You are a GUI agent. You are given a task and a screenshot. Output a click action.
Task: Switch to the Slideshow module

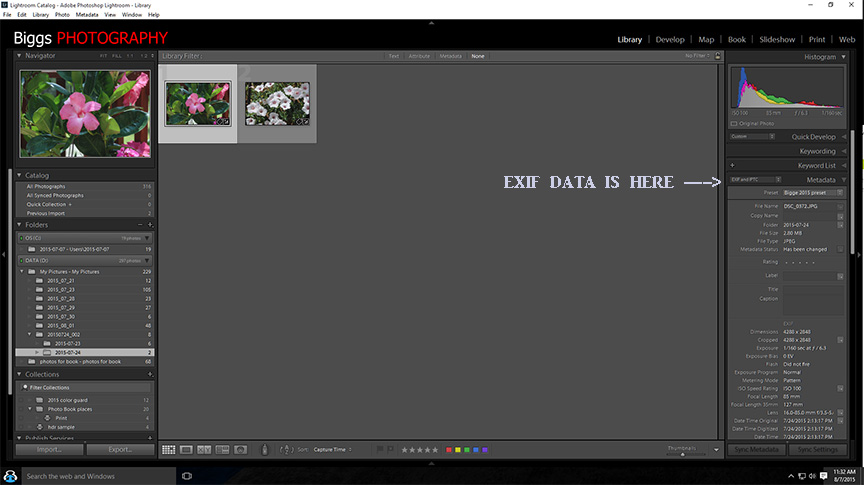point(777,40)
